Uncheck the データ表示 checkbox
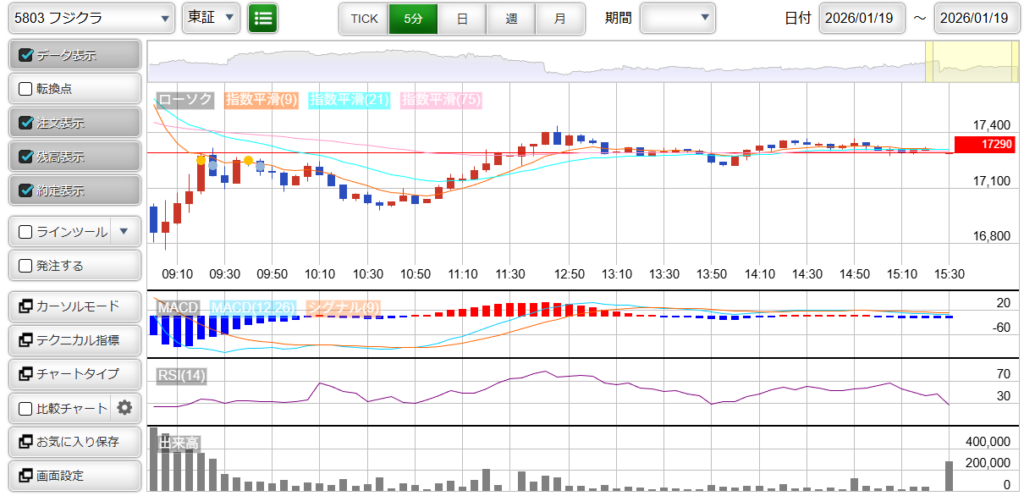 (x=27, y=55)
